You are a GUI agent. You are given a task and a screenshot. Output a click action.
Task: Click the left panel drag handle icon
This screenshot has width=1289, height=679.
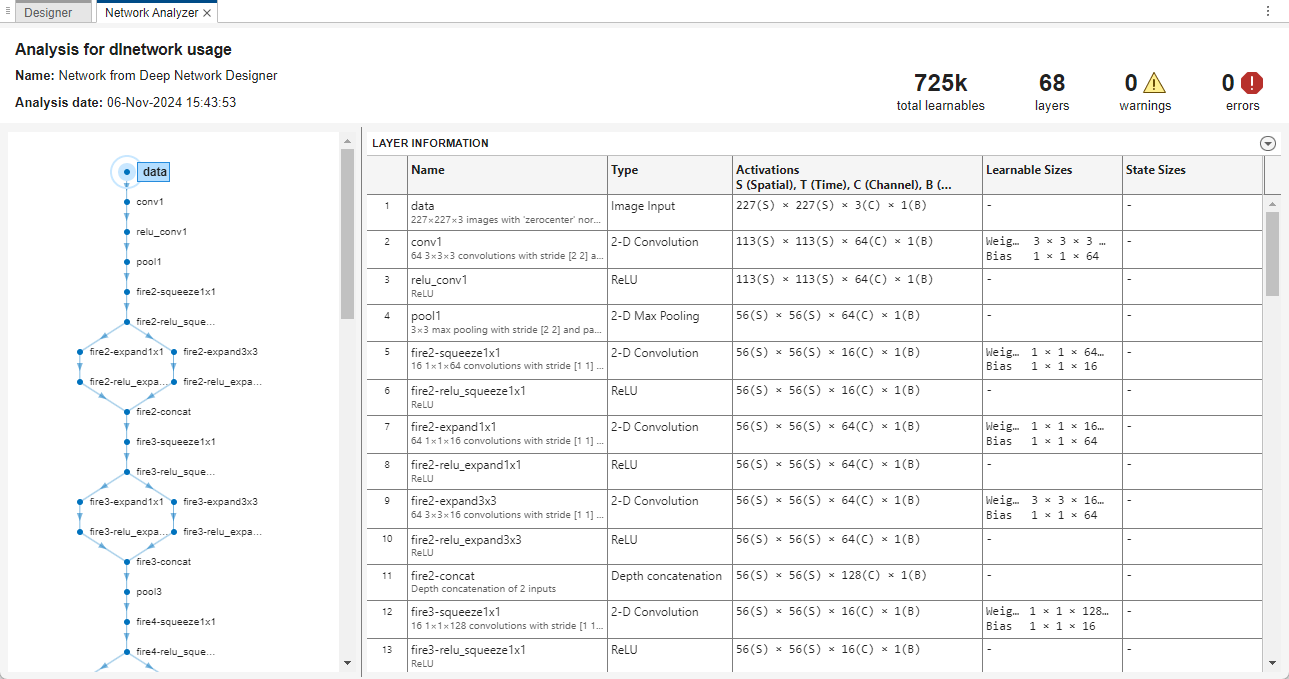(x=6, y=10)
